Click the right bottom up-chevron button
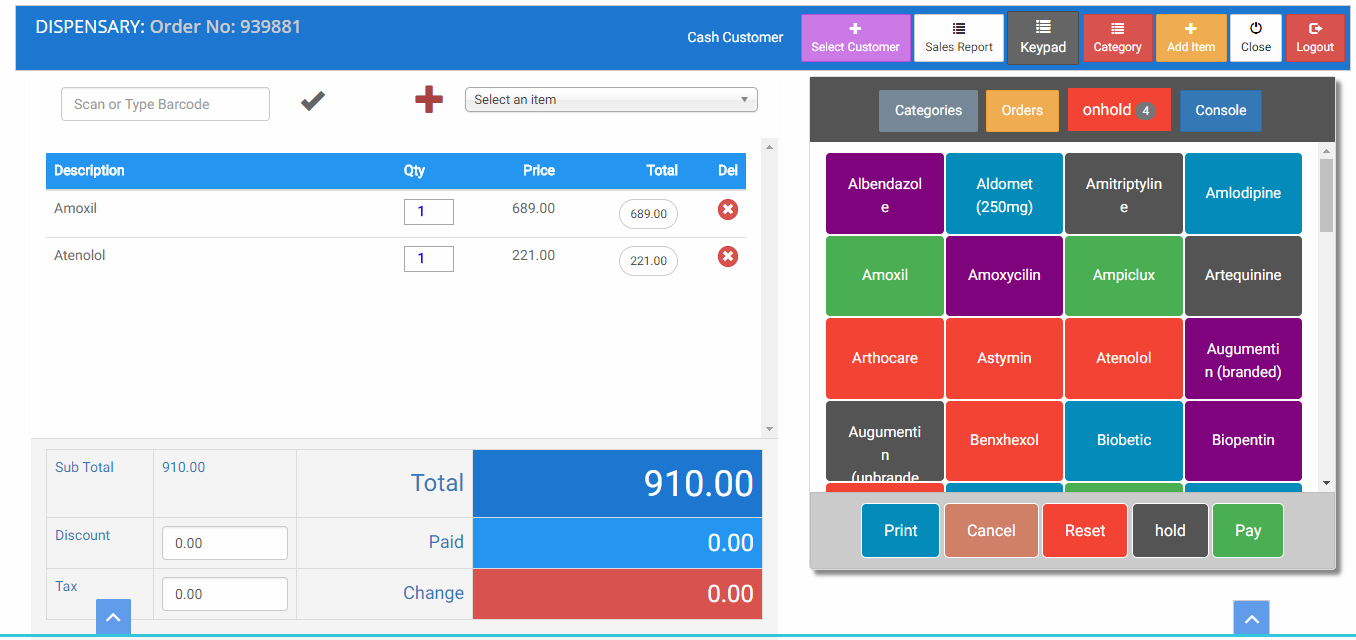The image size is (1356, 640). (x=1251, y=619)
